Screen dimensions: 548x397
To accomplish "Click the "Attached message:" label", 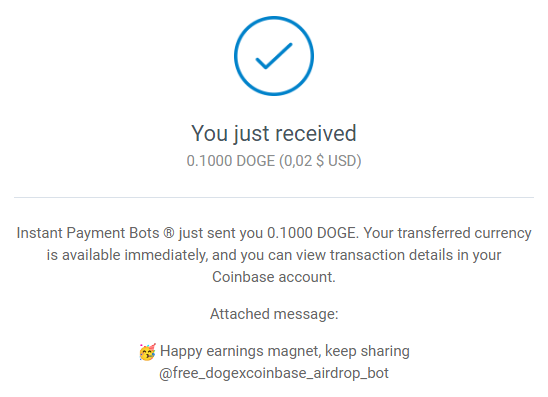I will tap(274, 314).
